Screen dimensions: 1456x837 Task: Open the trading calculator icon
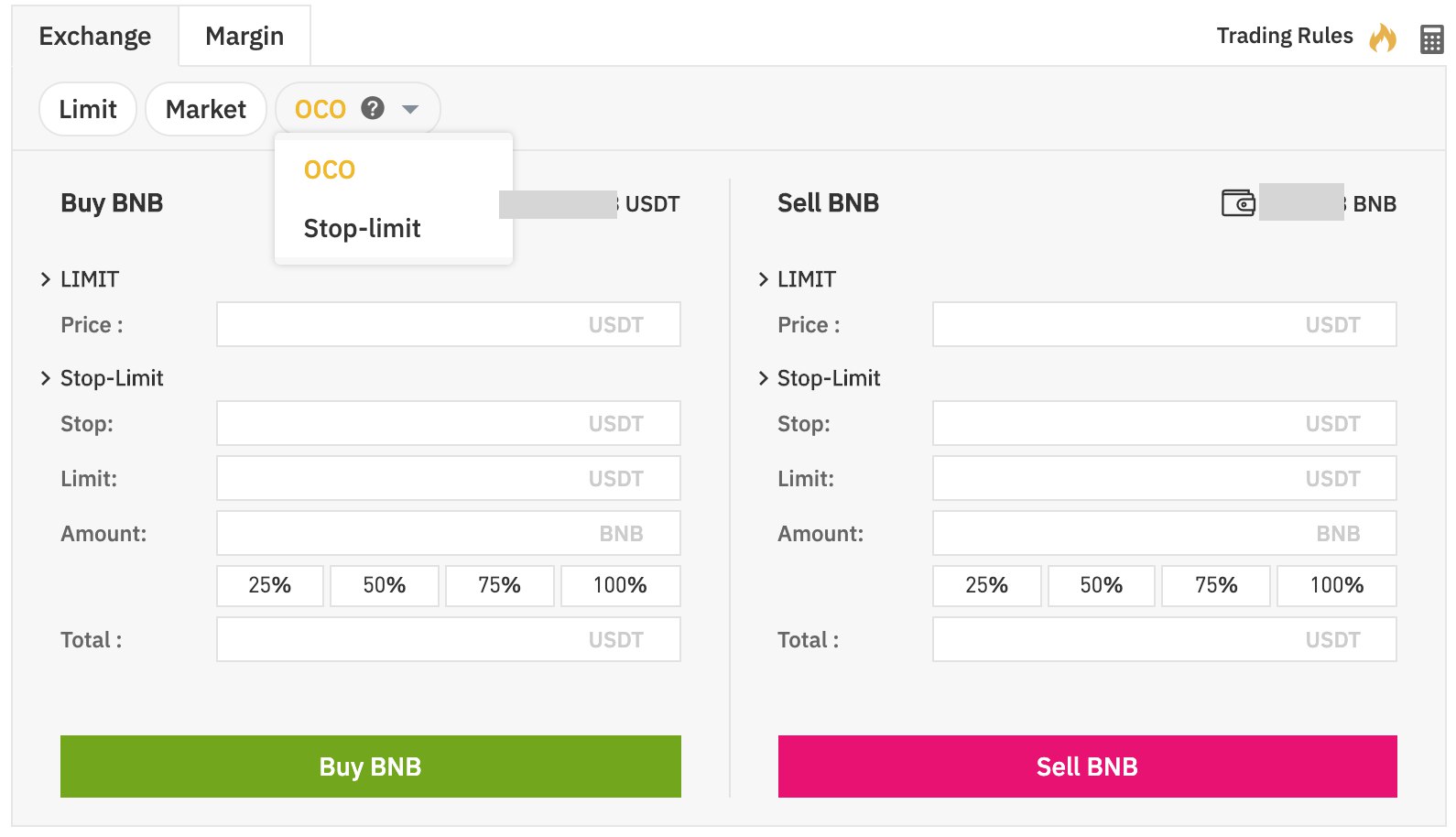[x=1431, y=38]
